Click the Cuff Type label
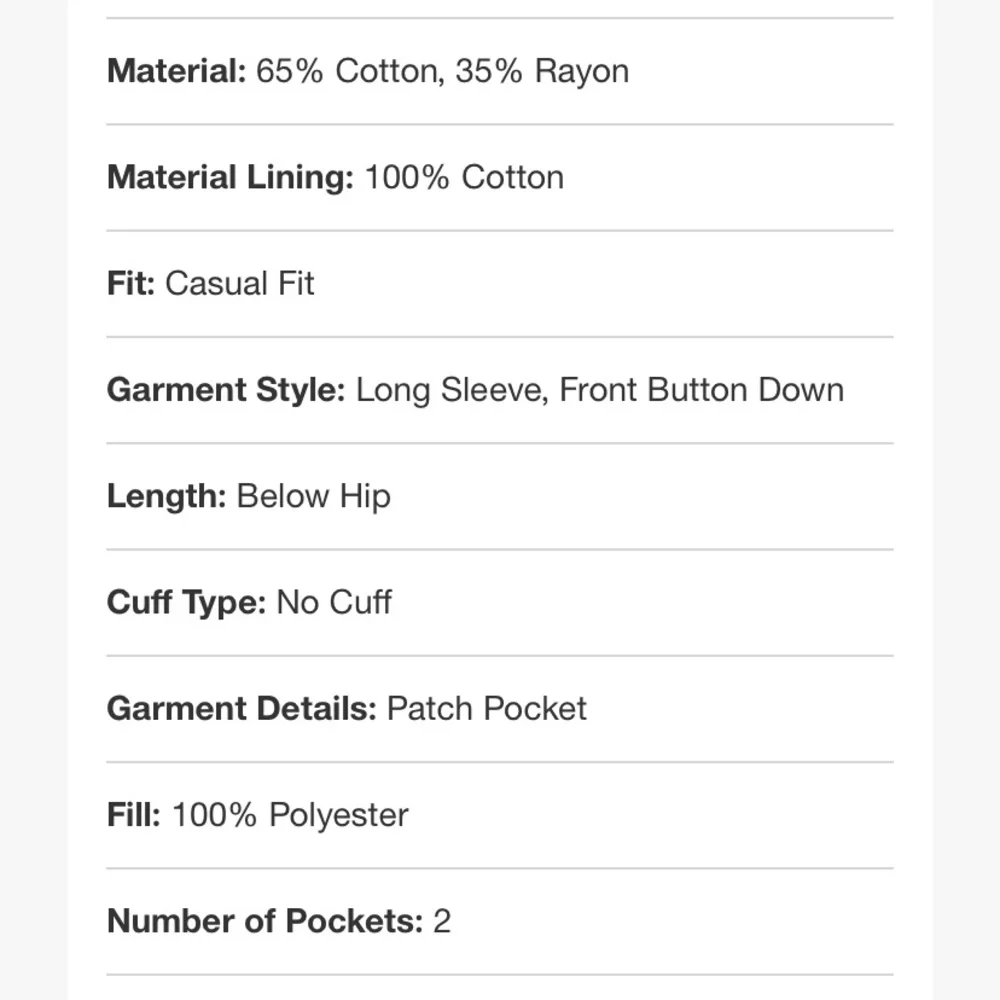 pos(186,602)
